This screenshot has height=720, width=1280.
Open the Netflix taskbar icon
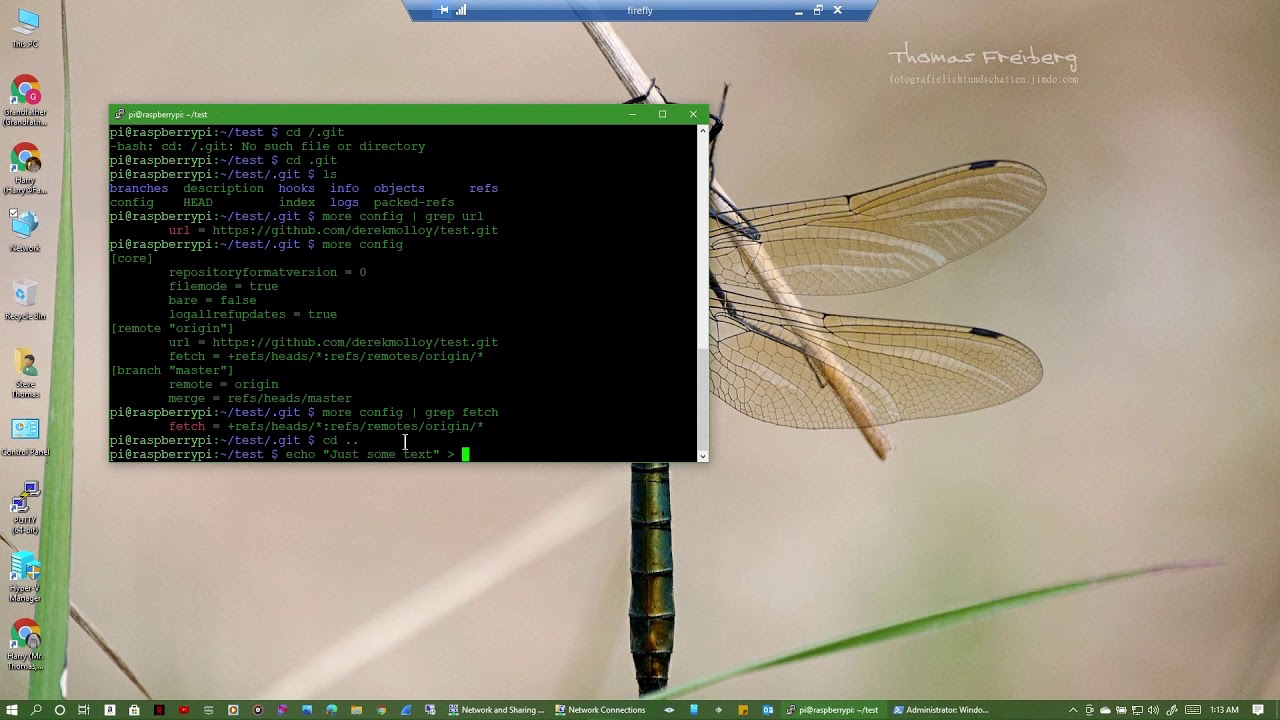coord(159,710)
